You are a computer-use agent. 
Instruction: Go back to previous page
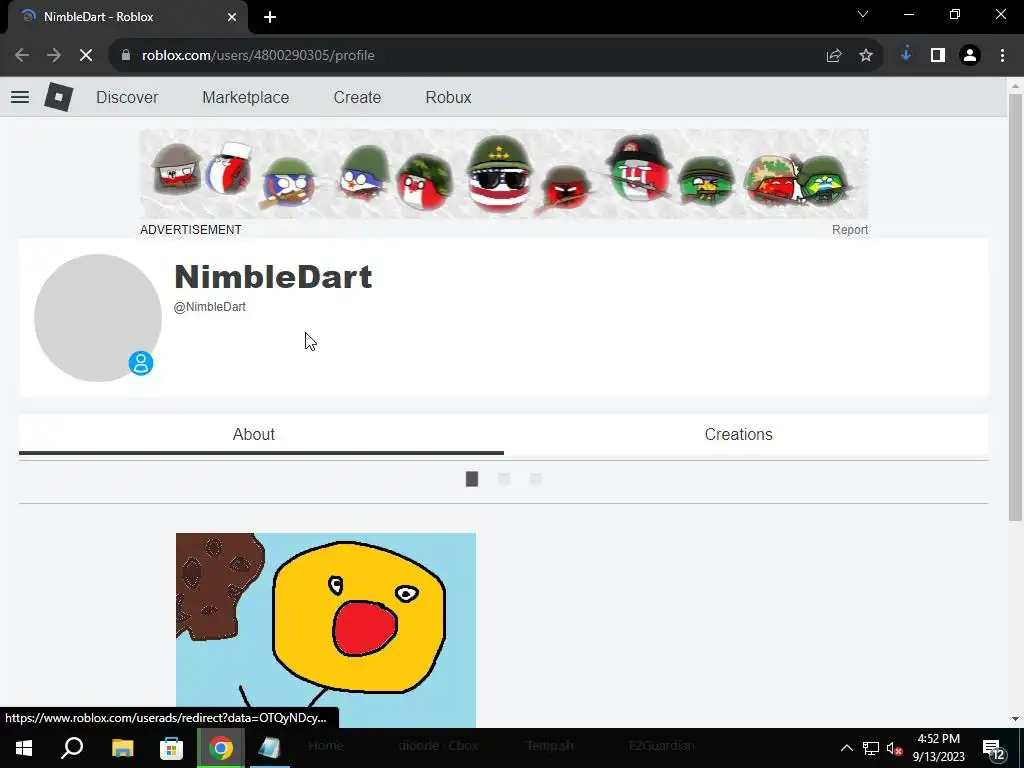coord(22,56)
